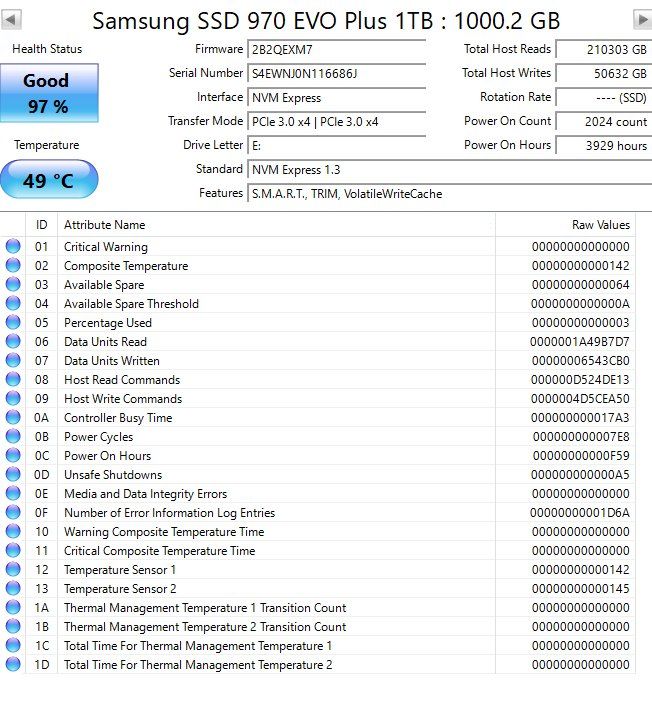652x715 pixels.
Task: Click the status icon for Temperature Sensor 1
Action: (13, 570)
